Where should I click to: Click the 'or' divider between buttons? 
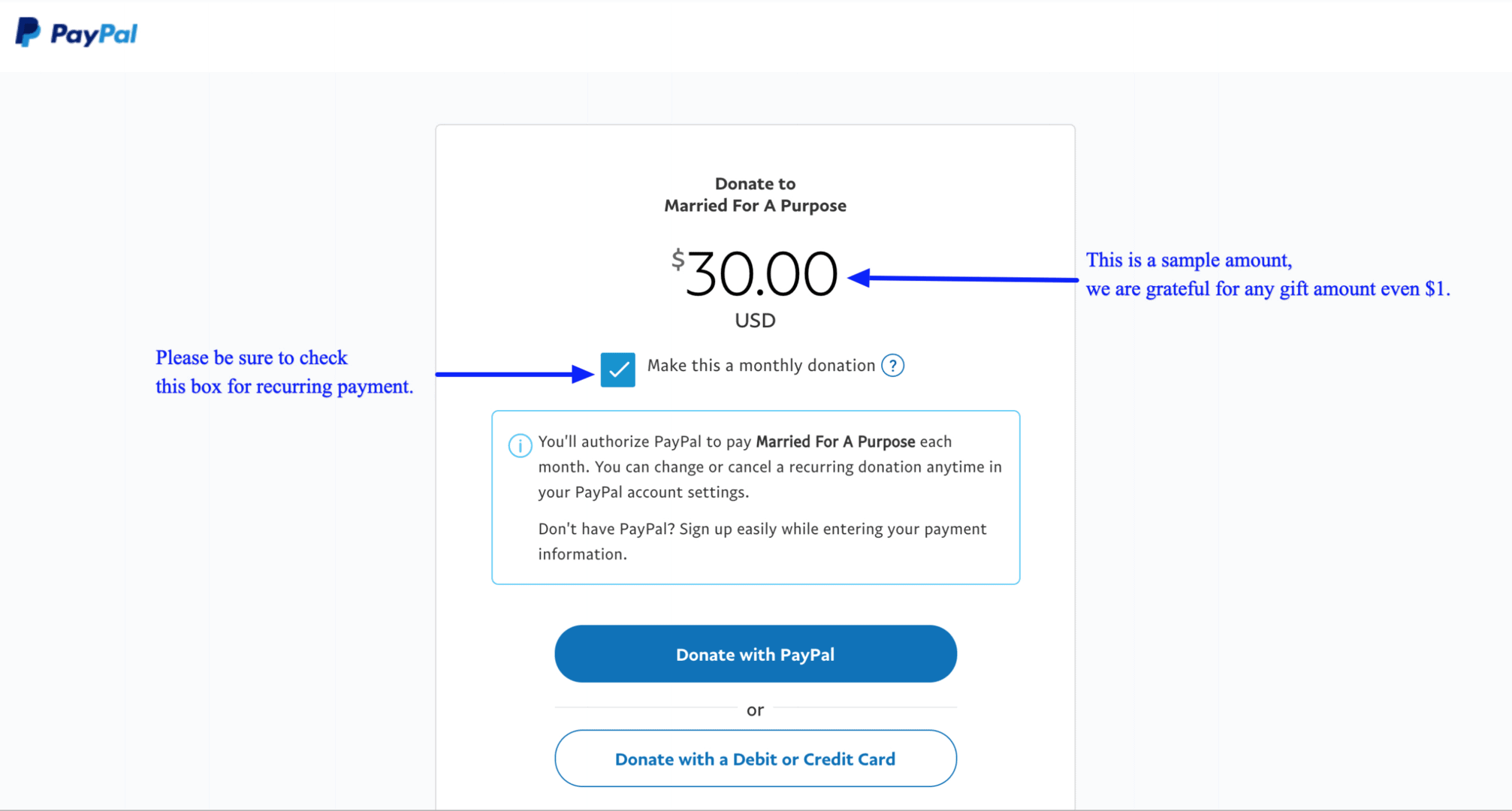click(755, 710)
